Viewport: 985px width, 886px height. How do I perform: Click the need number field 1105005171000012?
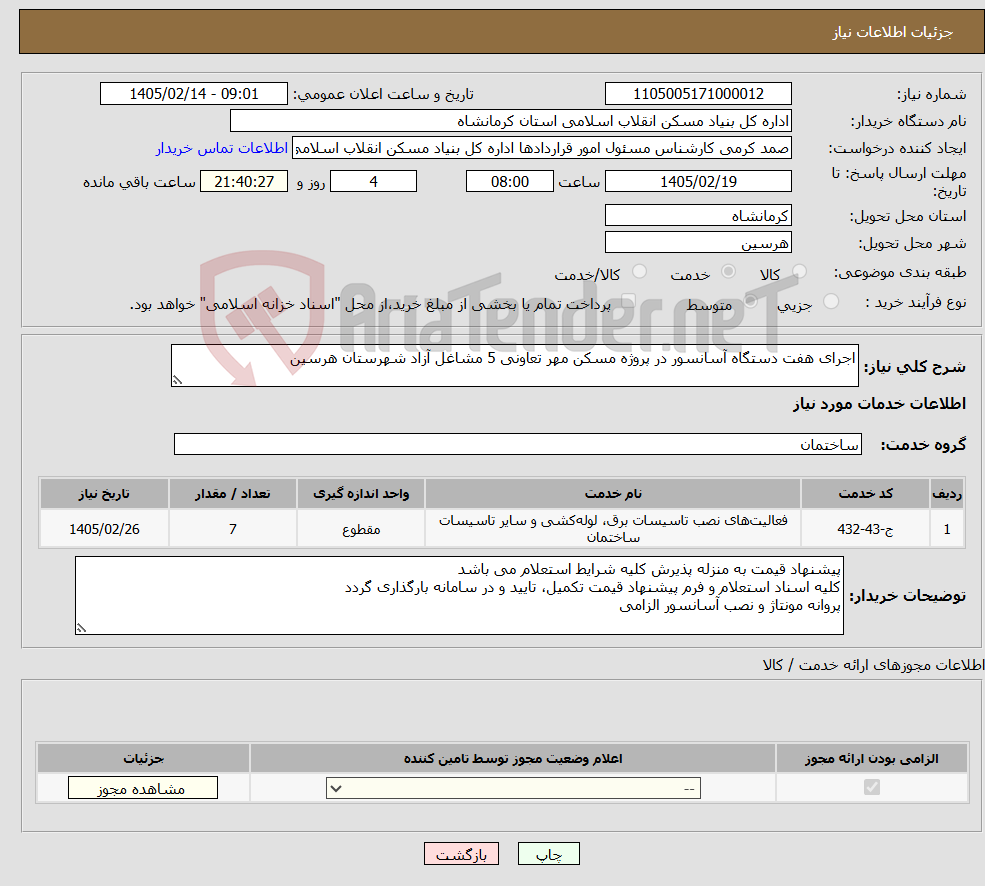point(698,94)
